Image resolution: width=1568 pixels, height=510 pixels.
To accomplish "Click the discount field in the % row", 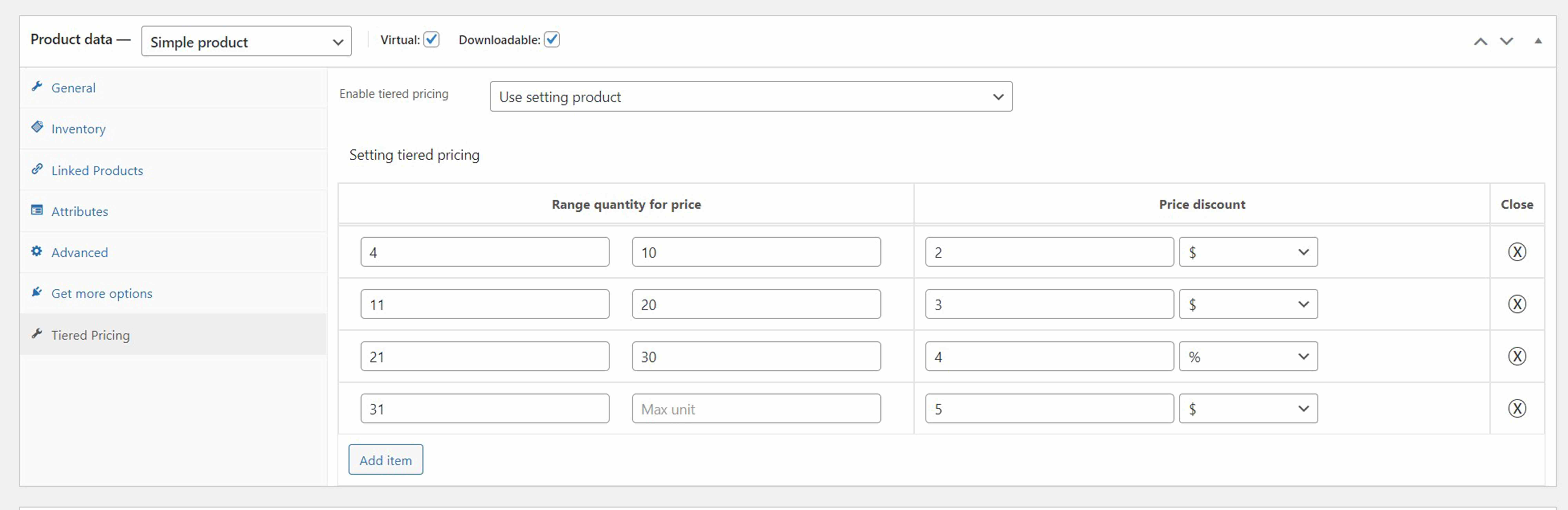I will (1050, 357).
